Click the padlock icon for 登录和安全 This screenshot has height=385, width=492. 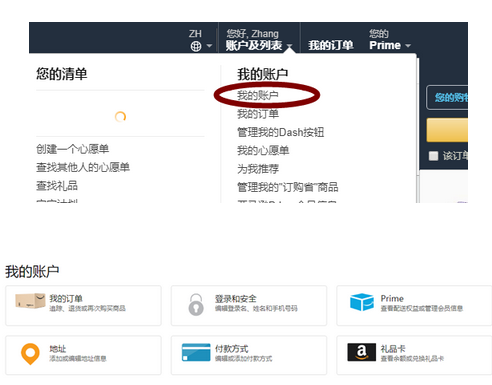coord(196,304)
